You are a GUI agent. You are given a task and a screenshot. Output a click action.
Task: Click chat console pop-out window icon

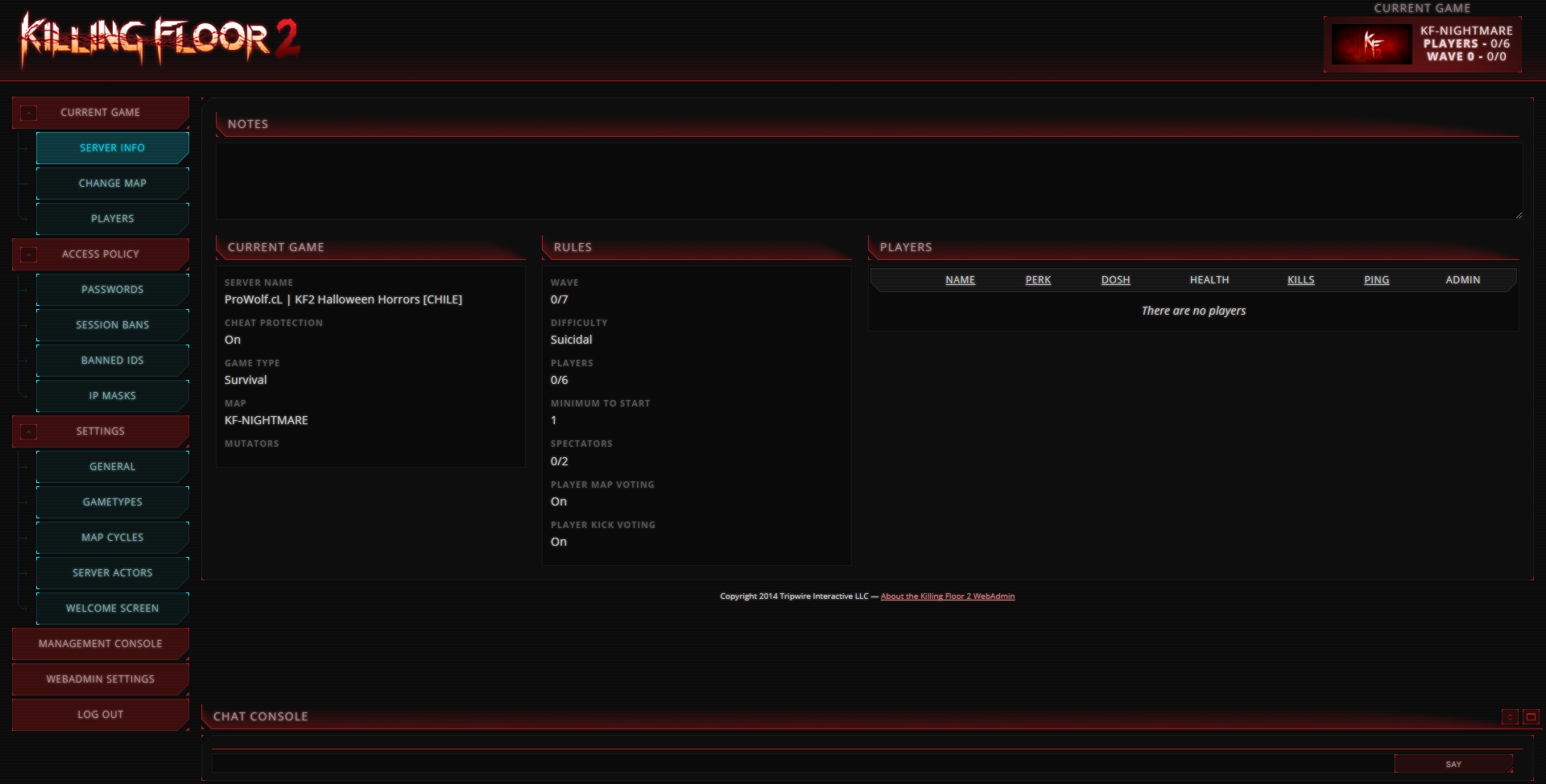(1531, 716)
